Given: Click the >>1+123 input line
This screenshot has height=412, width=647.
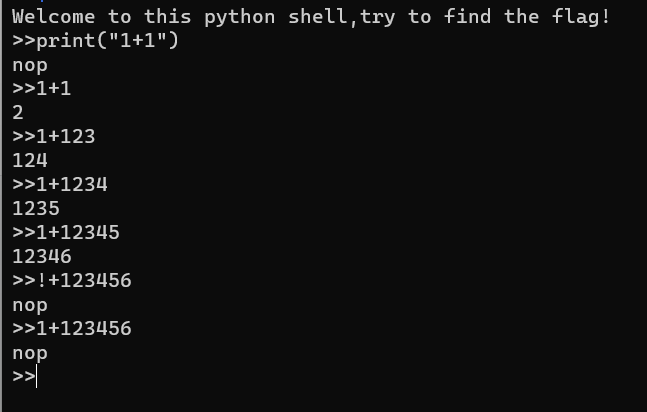Looking at the screenshot, I should tap(54, 137).
